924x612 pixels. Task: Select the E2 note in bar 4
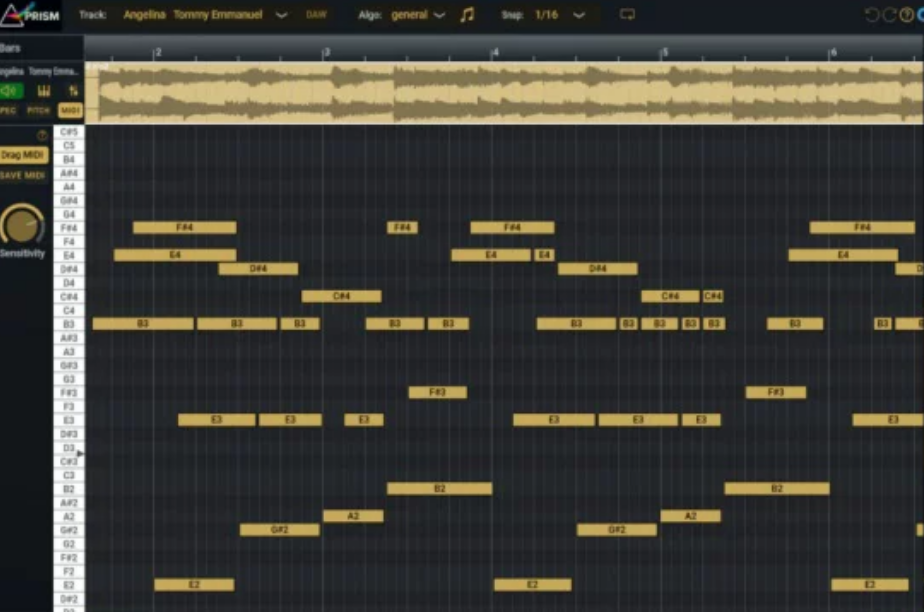click(532, 584)
